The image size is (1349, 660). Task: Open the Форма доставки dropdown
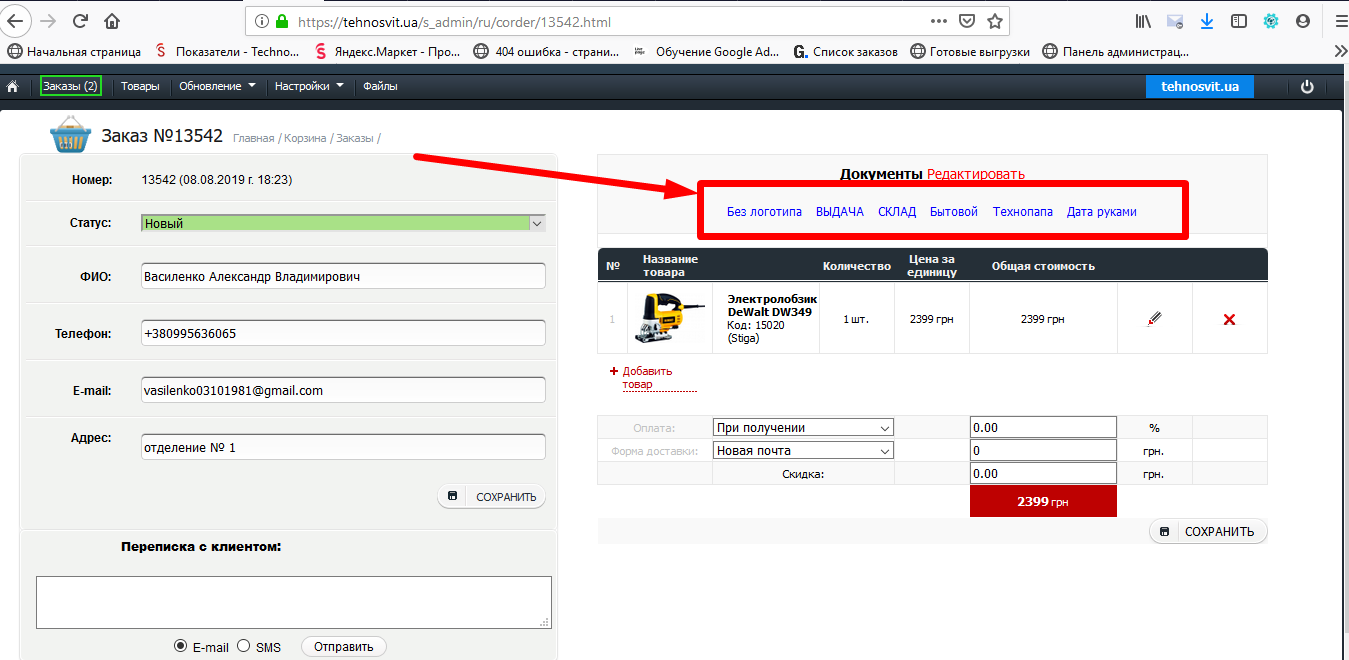803,451
